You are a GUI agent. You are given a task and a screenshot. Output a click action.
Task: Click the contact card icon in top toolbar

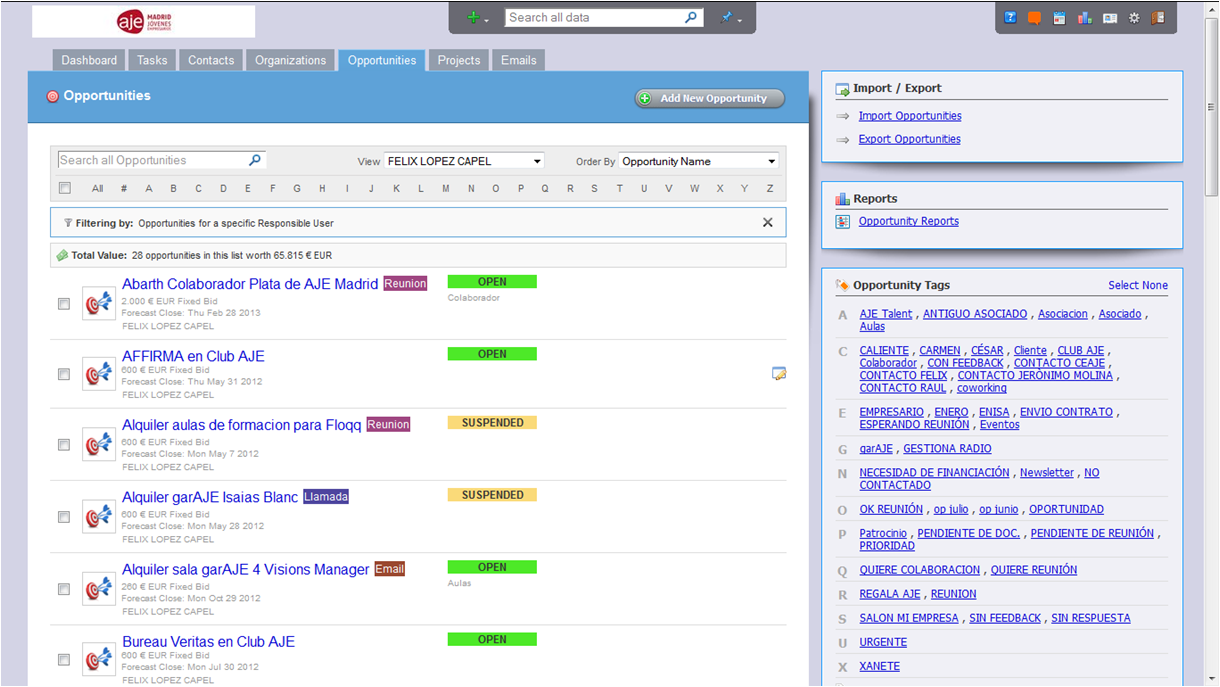pyautogui.click(x=1109, y=18)
